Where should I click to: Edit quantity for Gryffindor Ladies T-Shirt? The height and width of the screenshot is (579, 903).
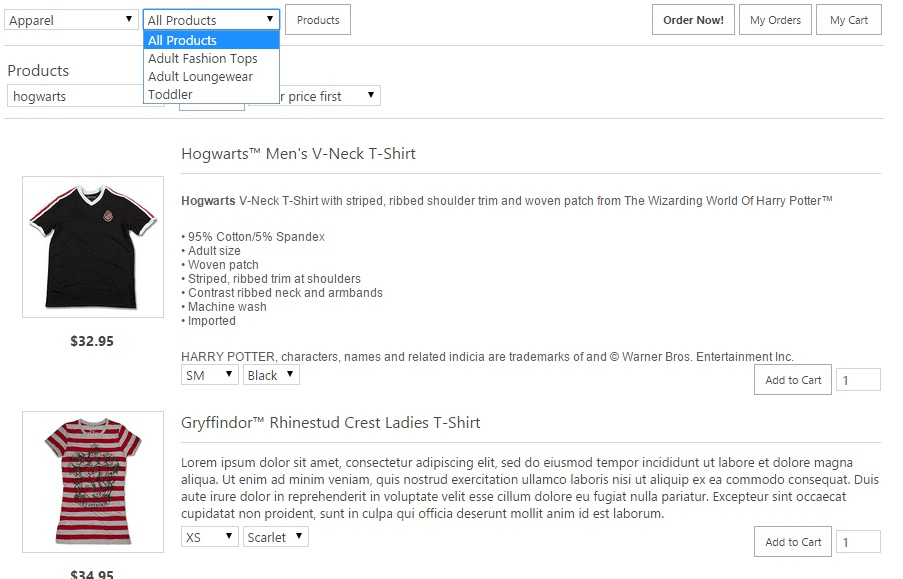[x=858, y=542]
